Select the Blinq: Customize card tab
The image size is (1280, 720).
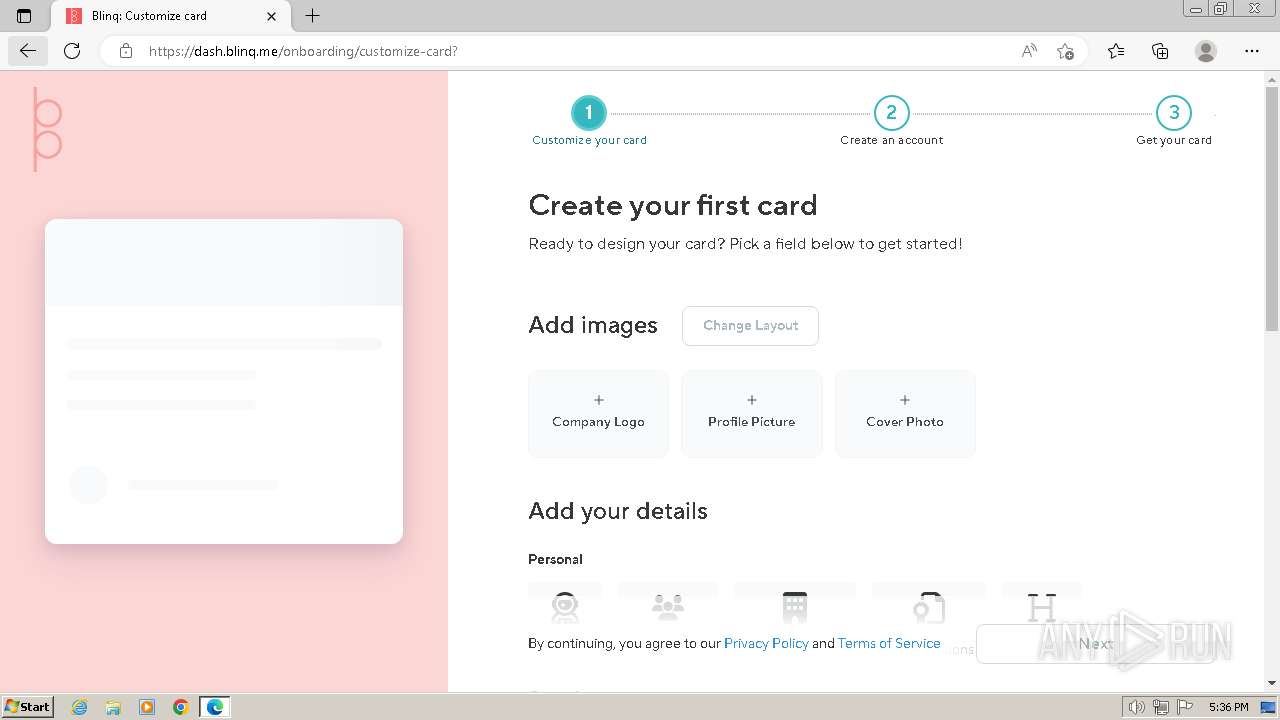(170, 16)
